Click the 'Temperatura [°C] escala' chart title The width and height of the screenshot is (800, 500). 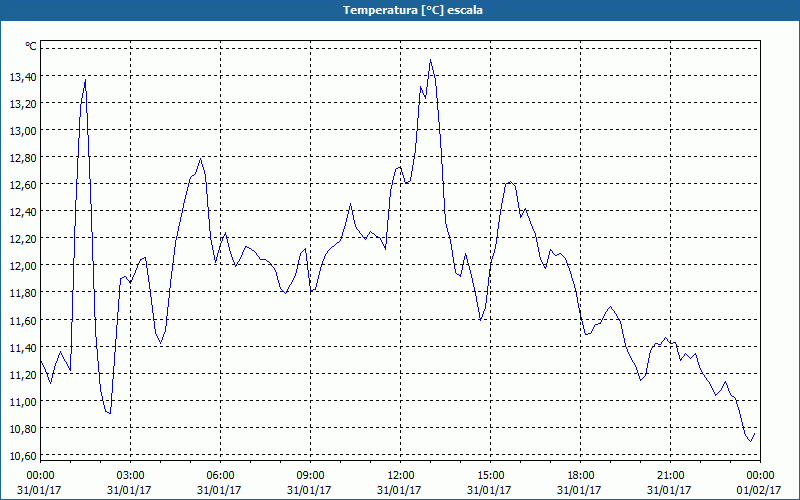click(x=413, y=10)
